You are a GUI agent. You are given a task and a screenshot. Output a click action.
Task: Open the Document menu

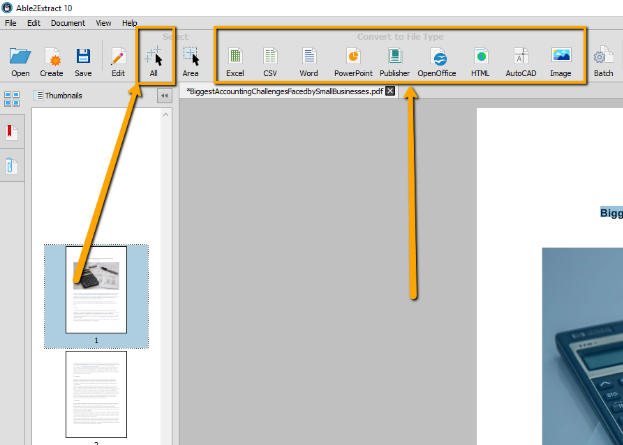point(68,23)
